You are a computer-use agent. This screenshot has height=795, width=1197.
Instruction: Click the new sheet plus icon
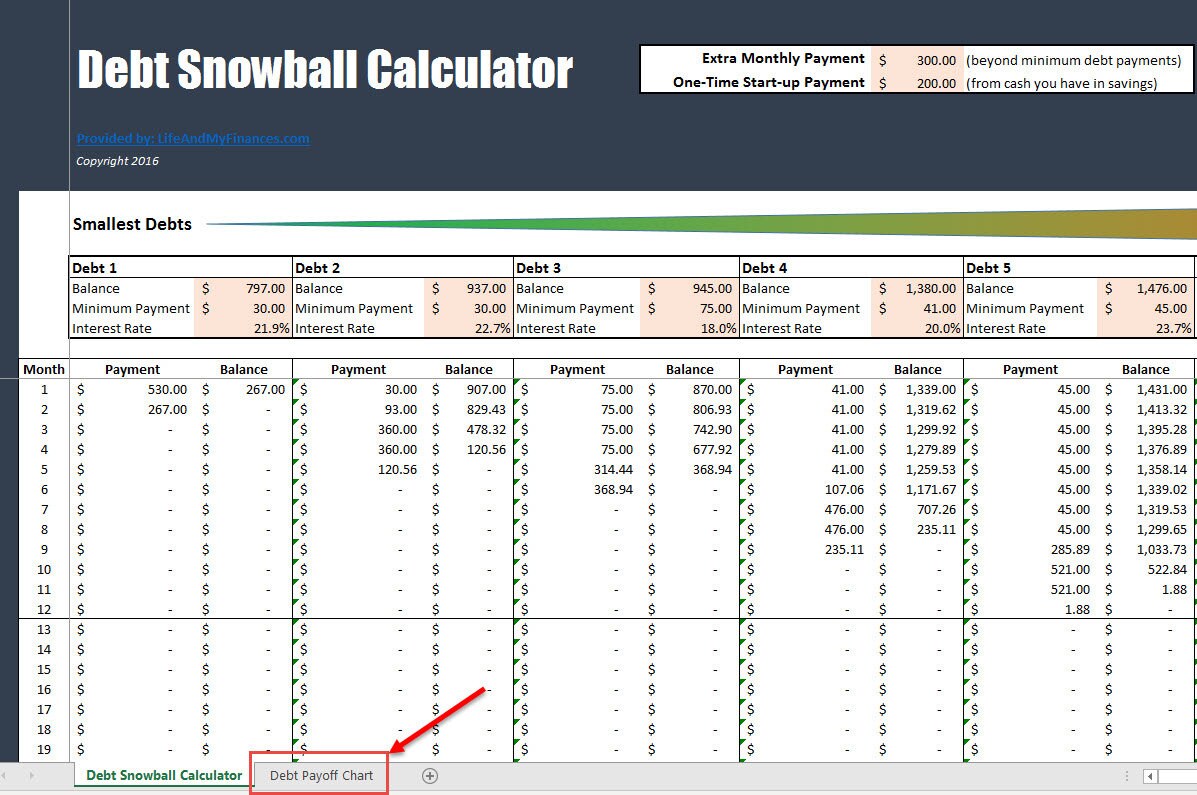[428, 775]
